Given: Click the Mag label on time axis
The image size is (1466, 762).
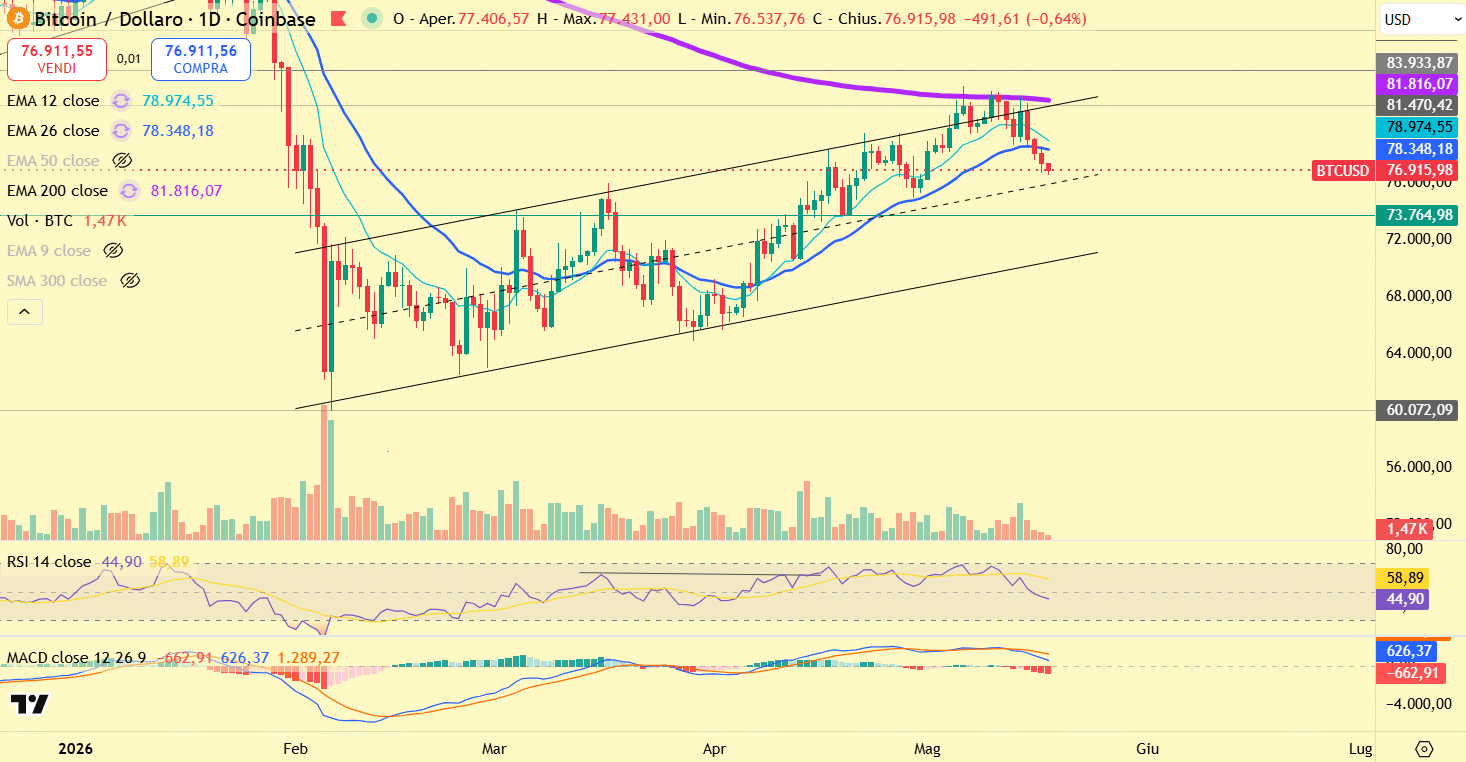Looking at the screenshot, I should click(929, 748).
